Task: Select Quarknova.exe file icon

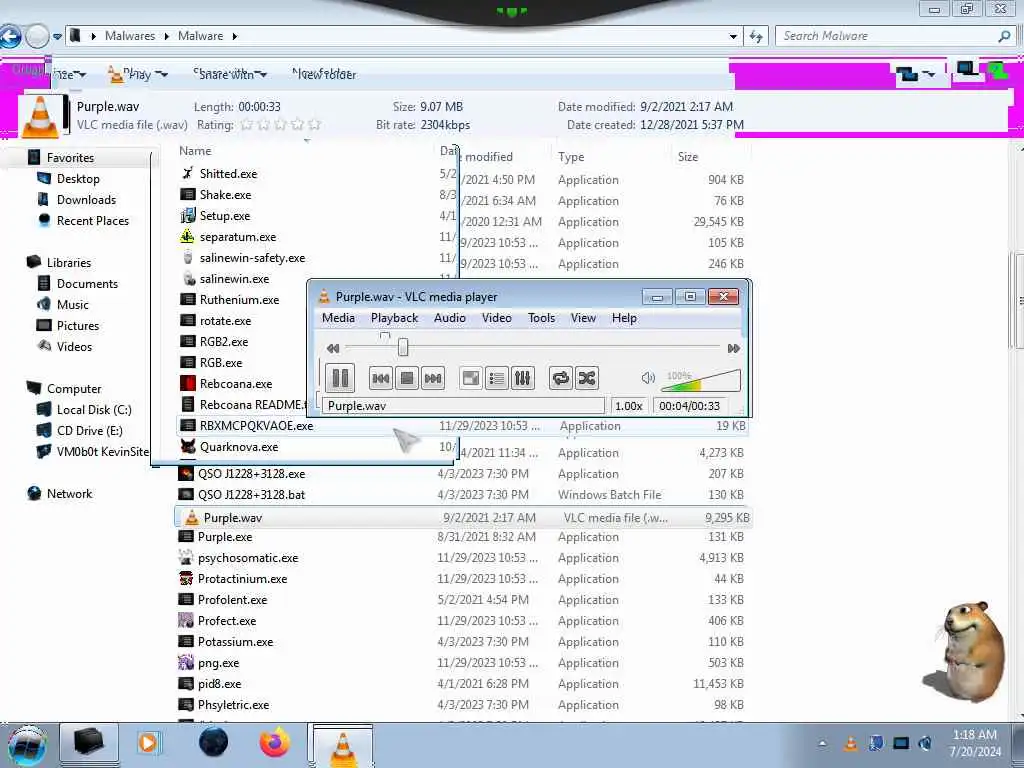Action: tap(187, 446)
